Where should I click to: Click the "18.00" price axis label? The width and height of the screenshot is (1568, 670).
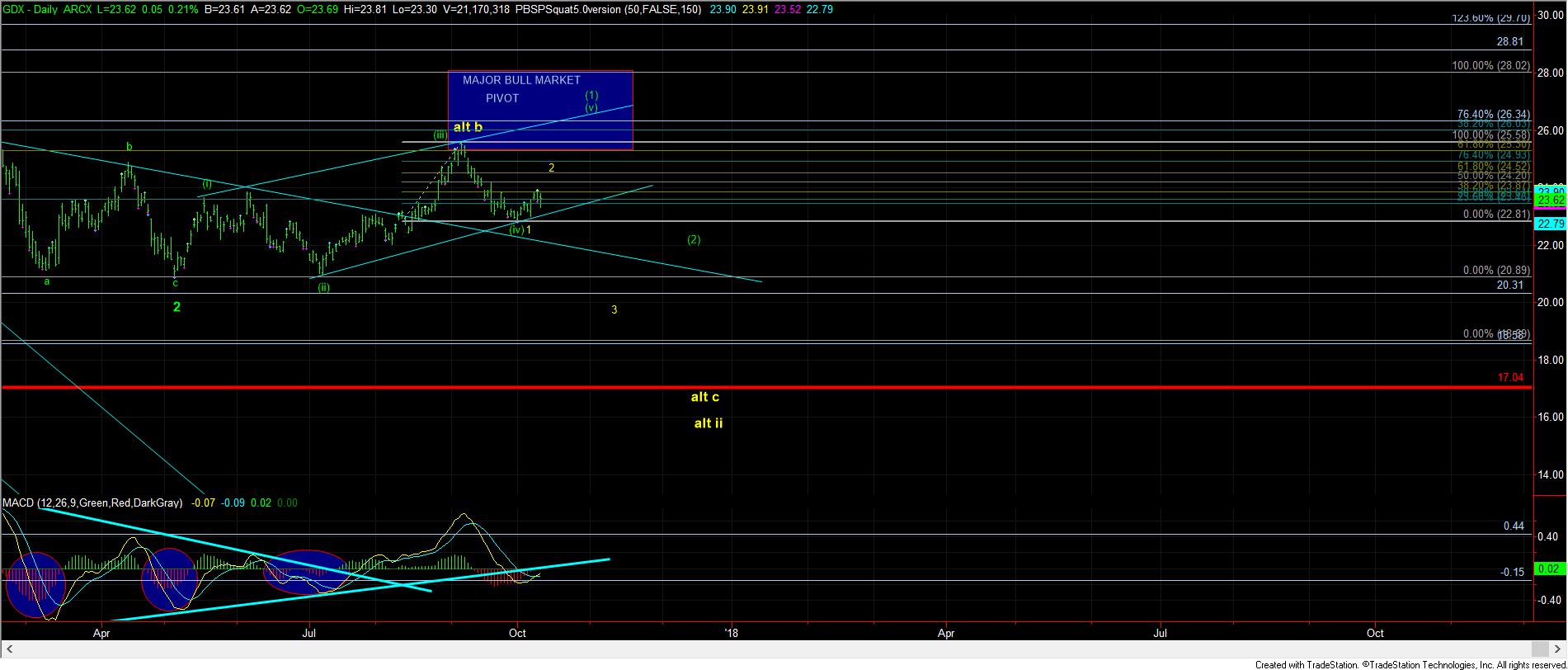pyautogui.click(x=1551, y=360)
